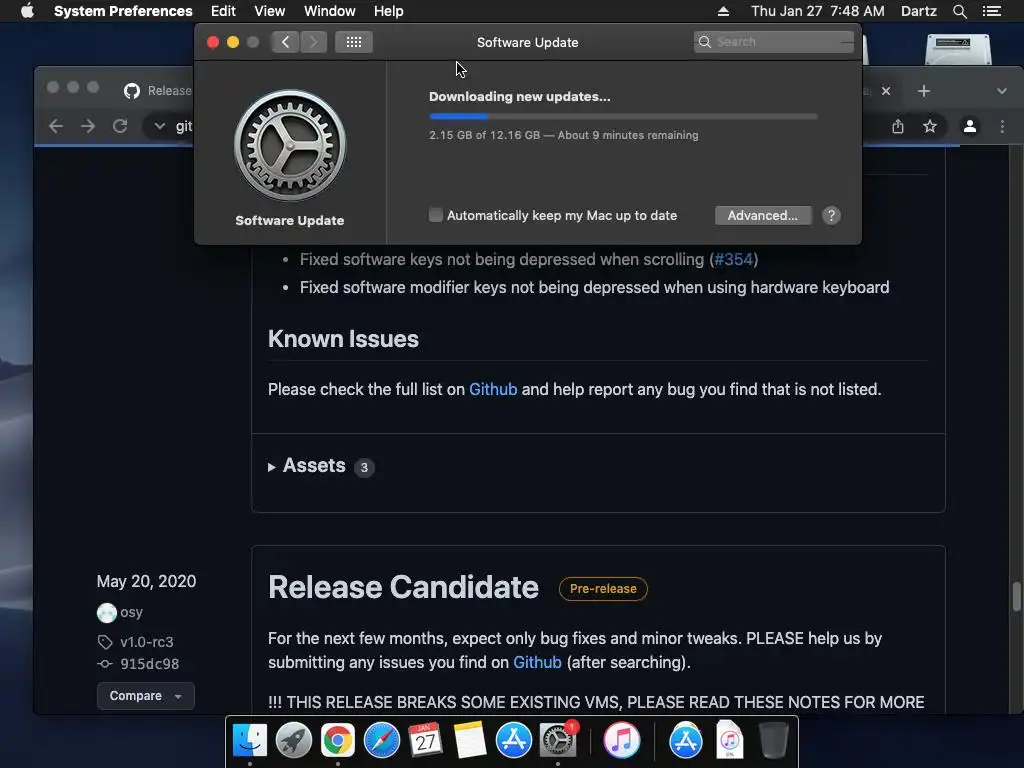The height and width of the screenshot is (768, 1024).
Task: Go forward in System Preferences
Action: point(313,42)
